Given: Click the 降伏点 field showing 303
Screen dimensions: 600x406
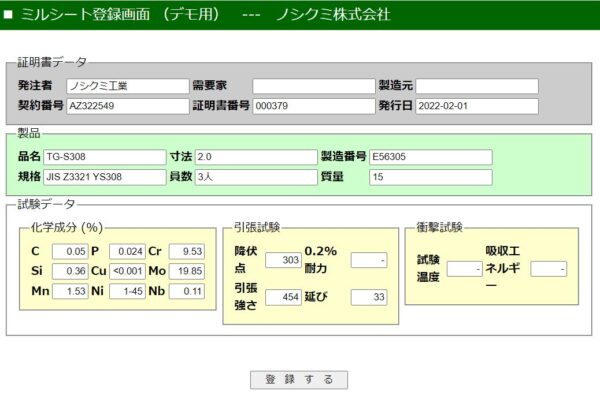Looking at the screenshot, I should point(283,260).
